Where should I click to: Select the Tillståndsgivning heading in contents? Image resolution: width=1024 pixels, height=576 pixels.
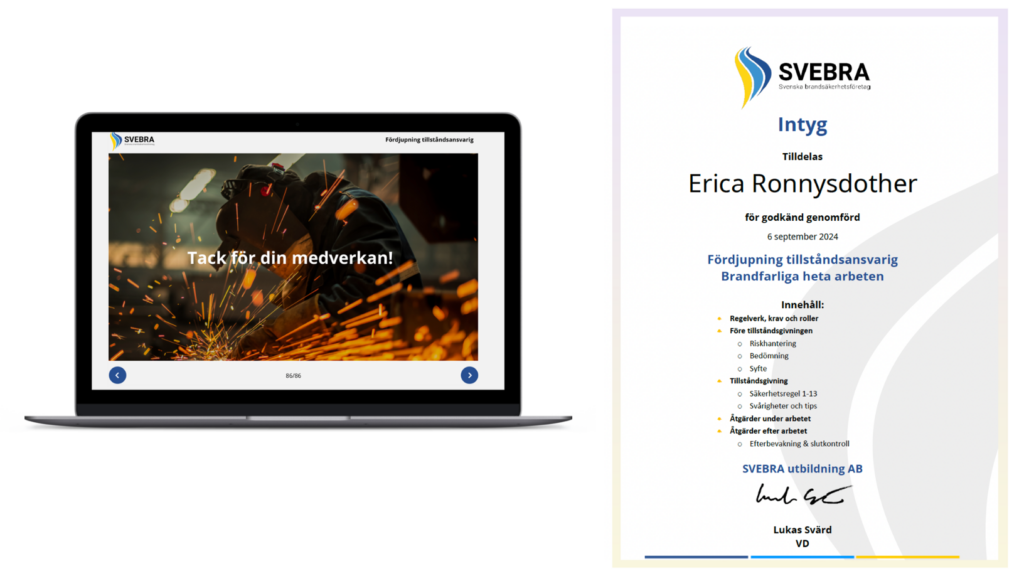pyautogui.click(x=758, y=381)
